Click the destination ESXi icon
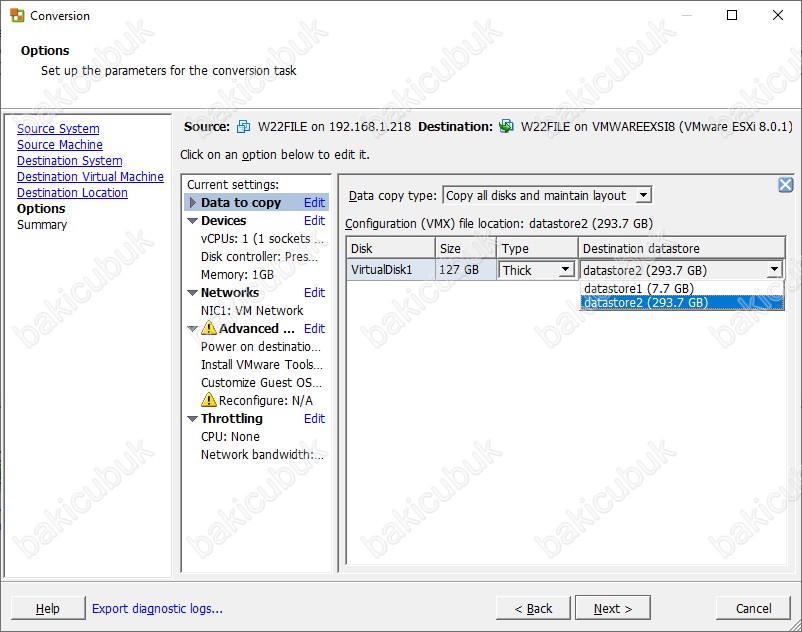The width and height of the screenshot is (802, 632). coord(506,126)
